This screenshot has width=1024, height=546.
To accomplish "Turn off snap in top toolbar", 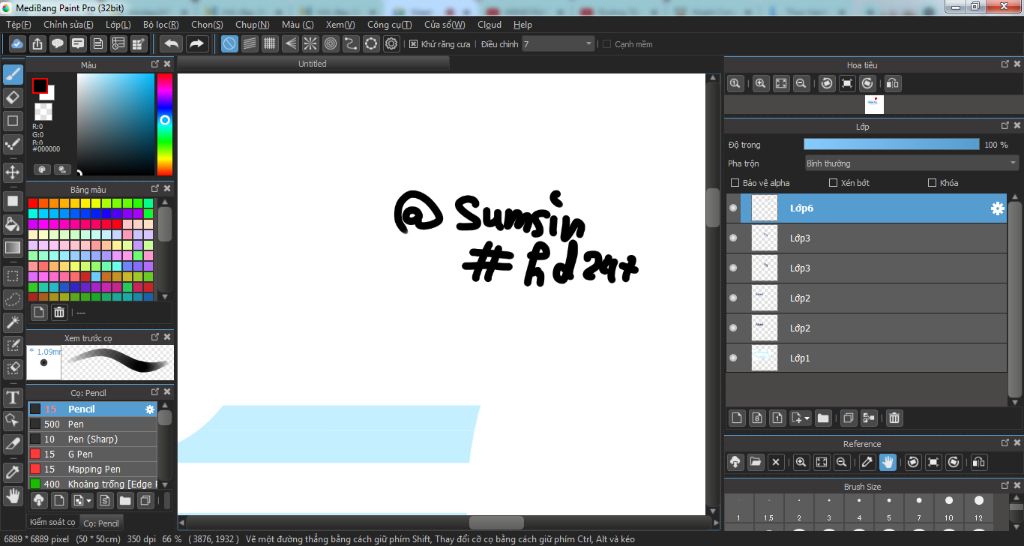I will pyautogui.click(x=229, y=44).
